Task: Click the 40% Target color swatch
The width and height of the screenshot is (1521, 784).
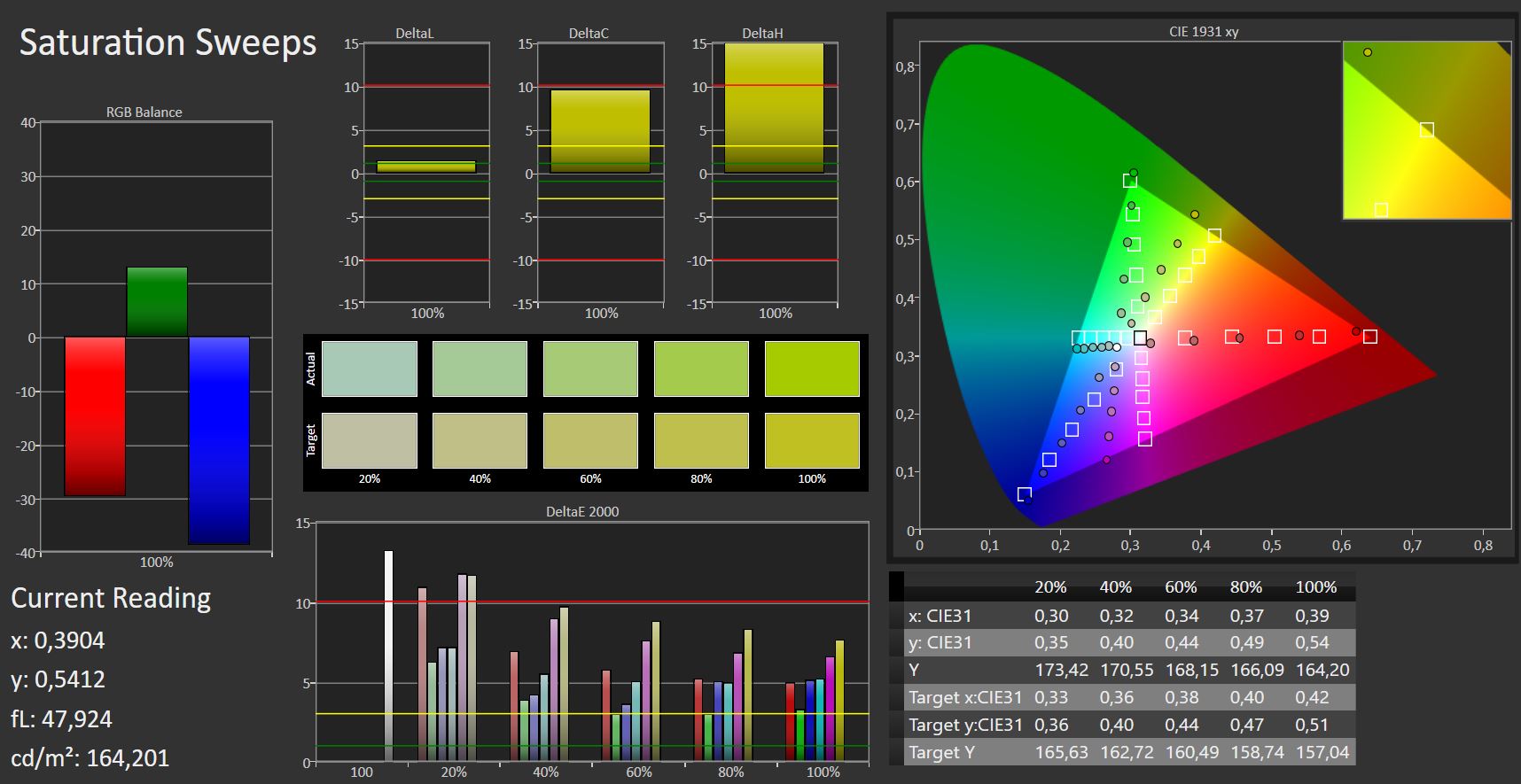Action: pos(480,440)
